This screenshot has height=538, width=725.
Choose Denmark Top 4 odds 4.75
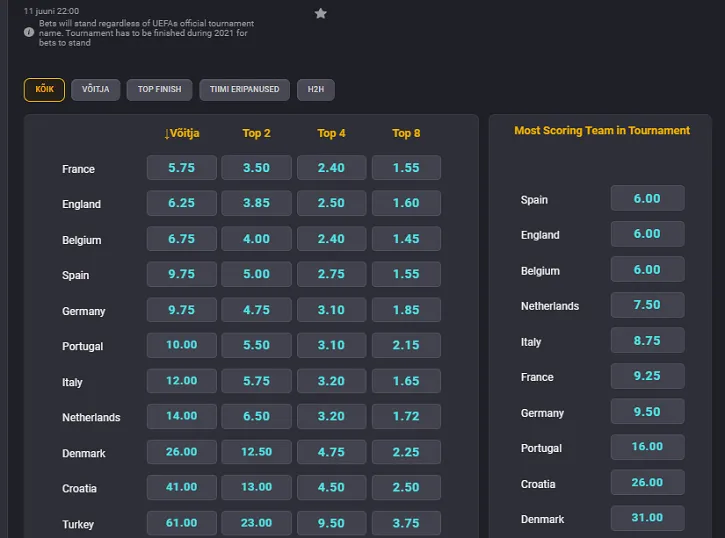331,452
